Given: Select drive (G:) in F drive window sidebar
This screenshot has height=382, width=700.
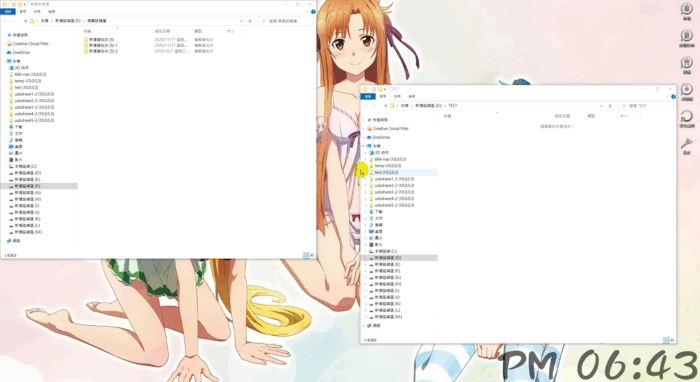Looking at the screenshot, I should [25, 193].
